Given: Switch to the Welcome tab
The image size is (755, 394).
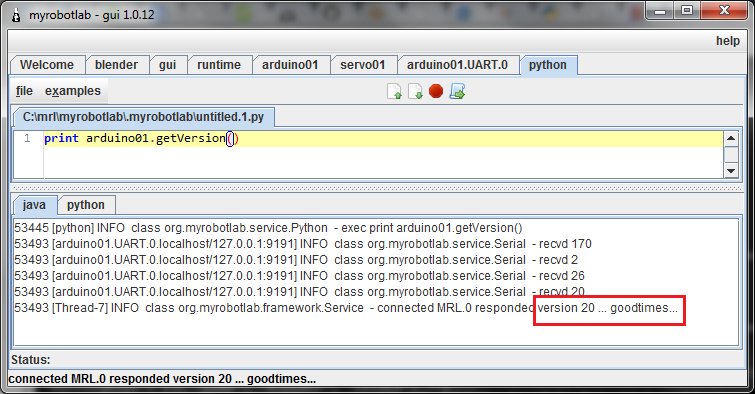Looking at the screenshot, I should (47, 65).
